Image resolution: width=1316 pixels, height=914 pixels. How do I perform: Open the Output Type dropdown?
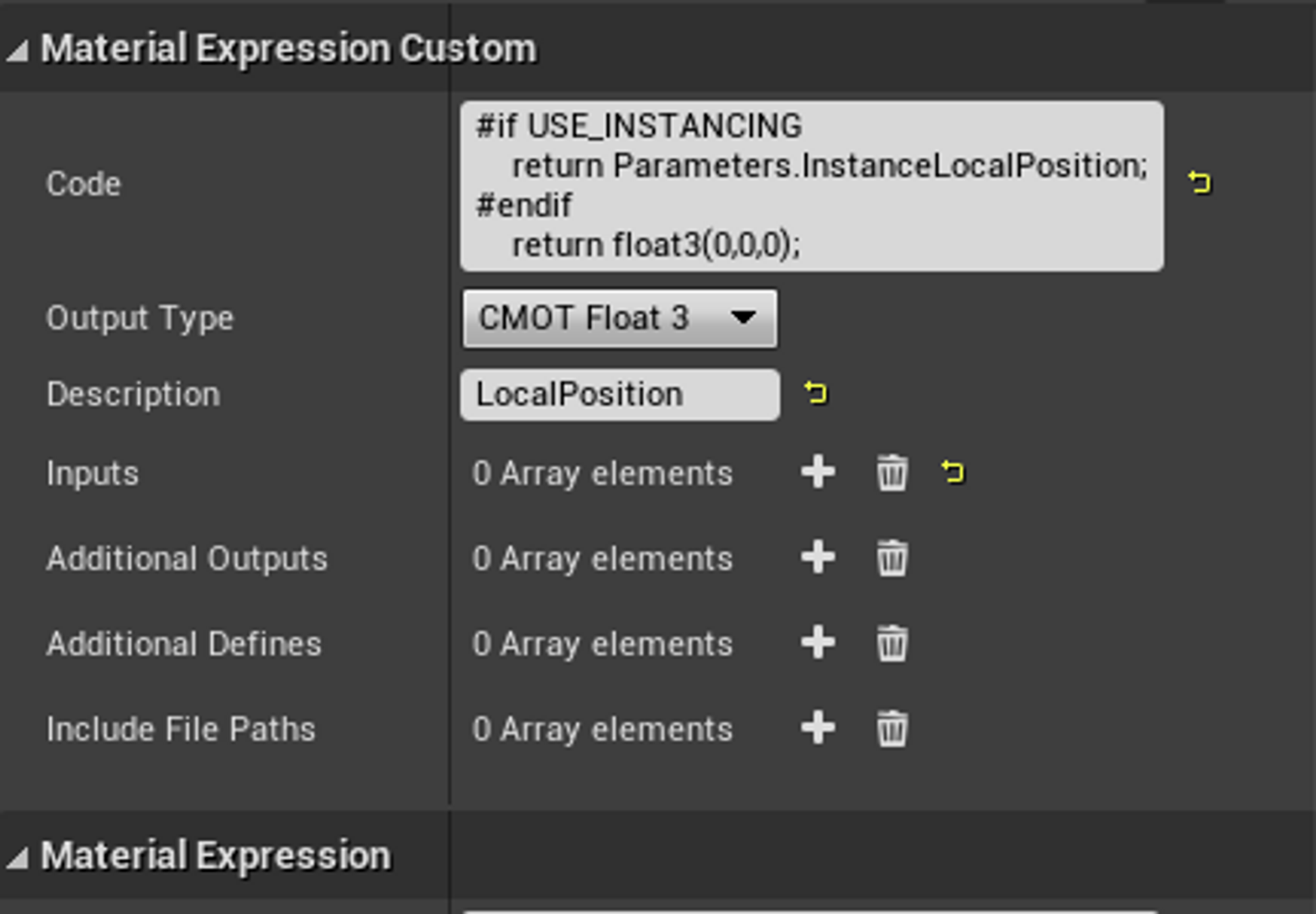click(x=619, y=318)
